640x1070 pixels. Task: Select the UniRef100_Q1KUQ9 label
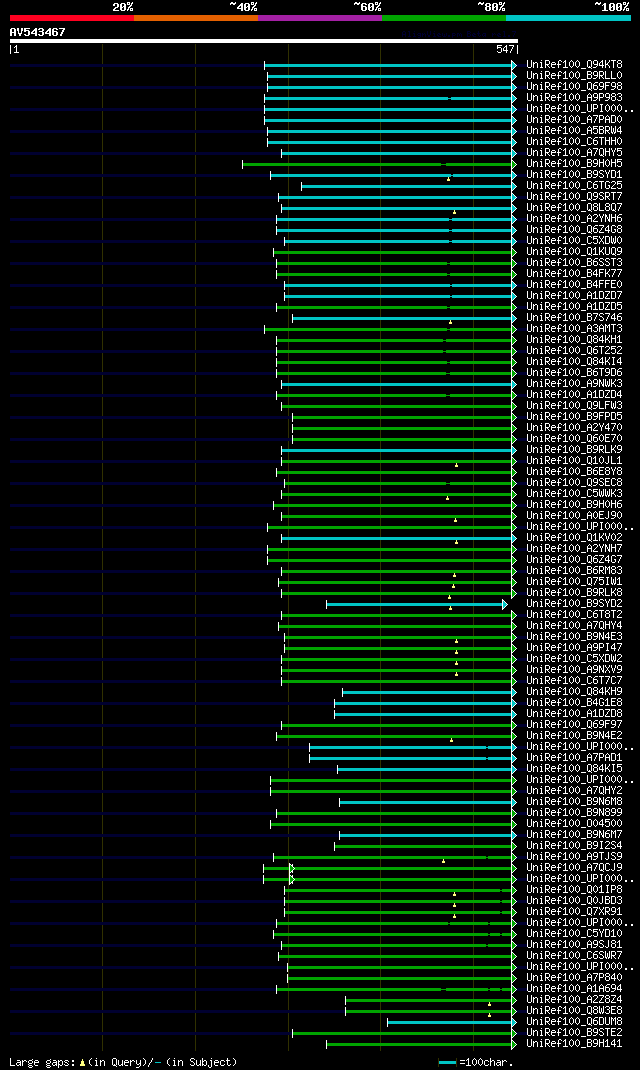[574, 252]
